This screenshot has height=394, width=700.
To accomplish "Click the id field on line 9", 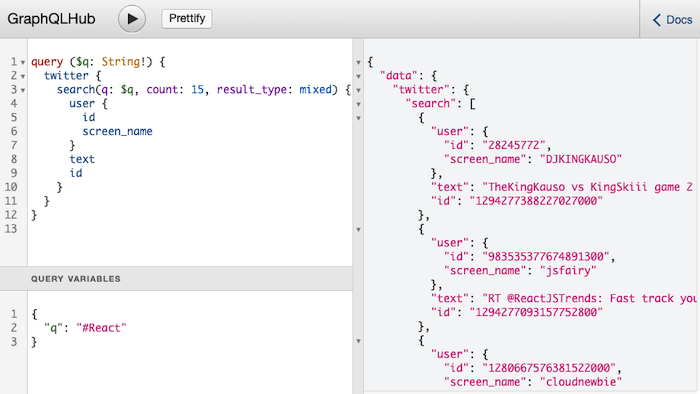I will point(75,173).
